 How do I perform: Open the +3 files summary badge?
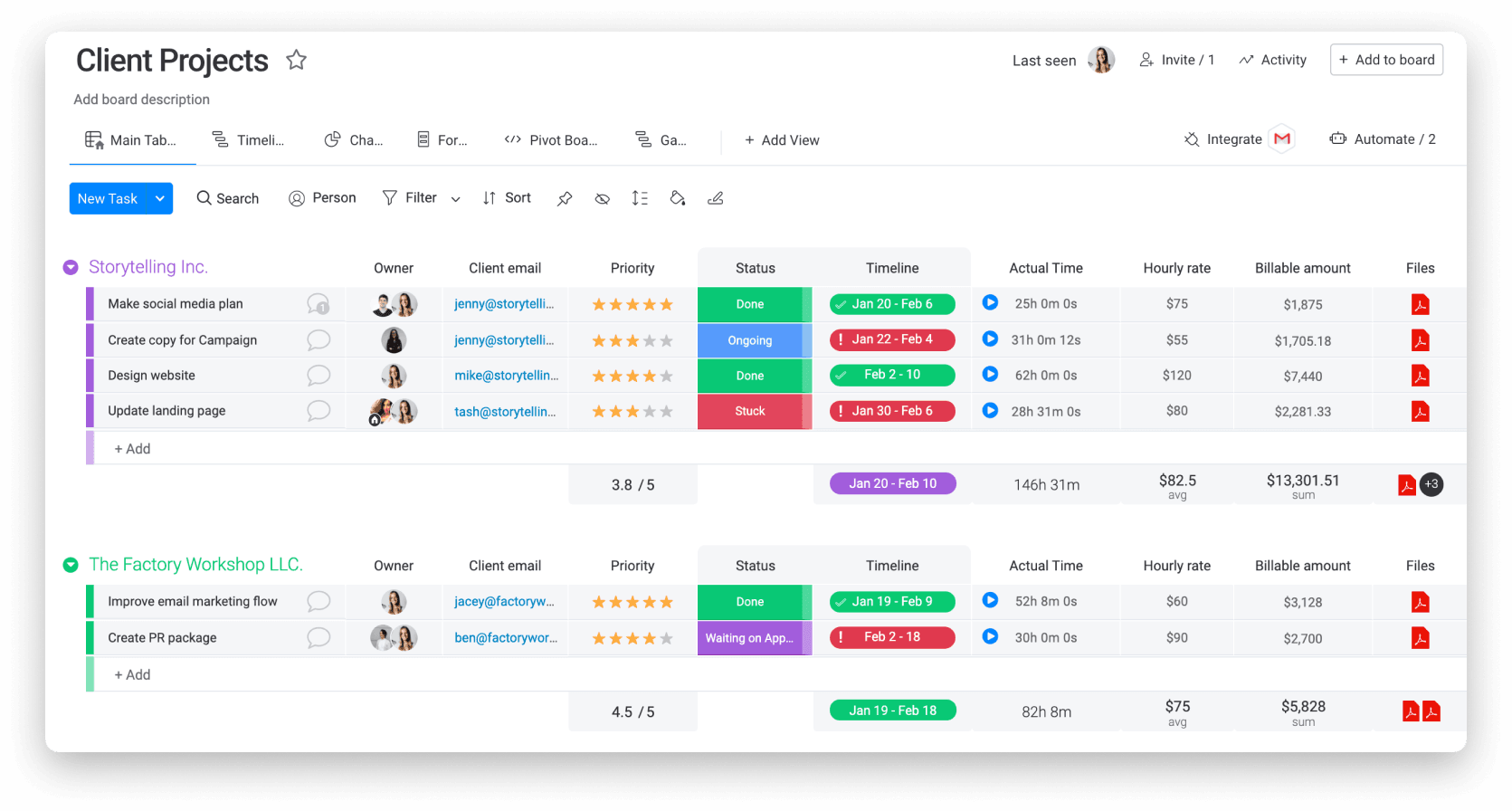tap(1431, 484)
